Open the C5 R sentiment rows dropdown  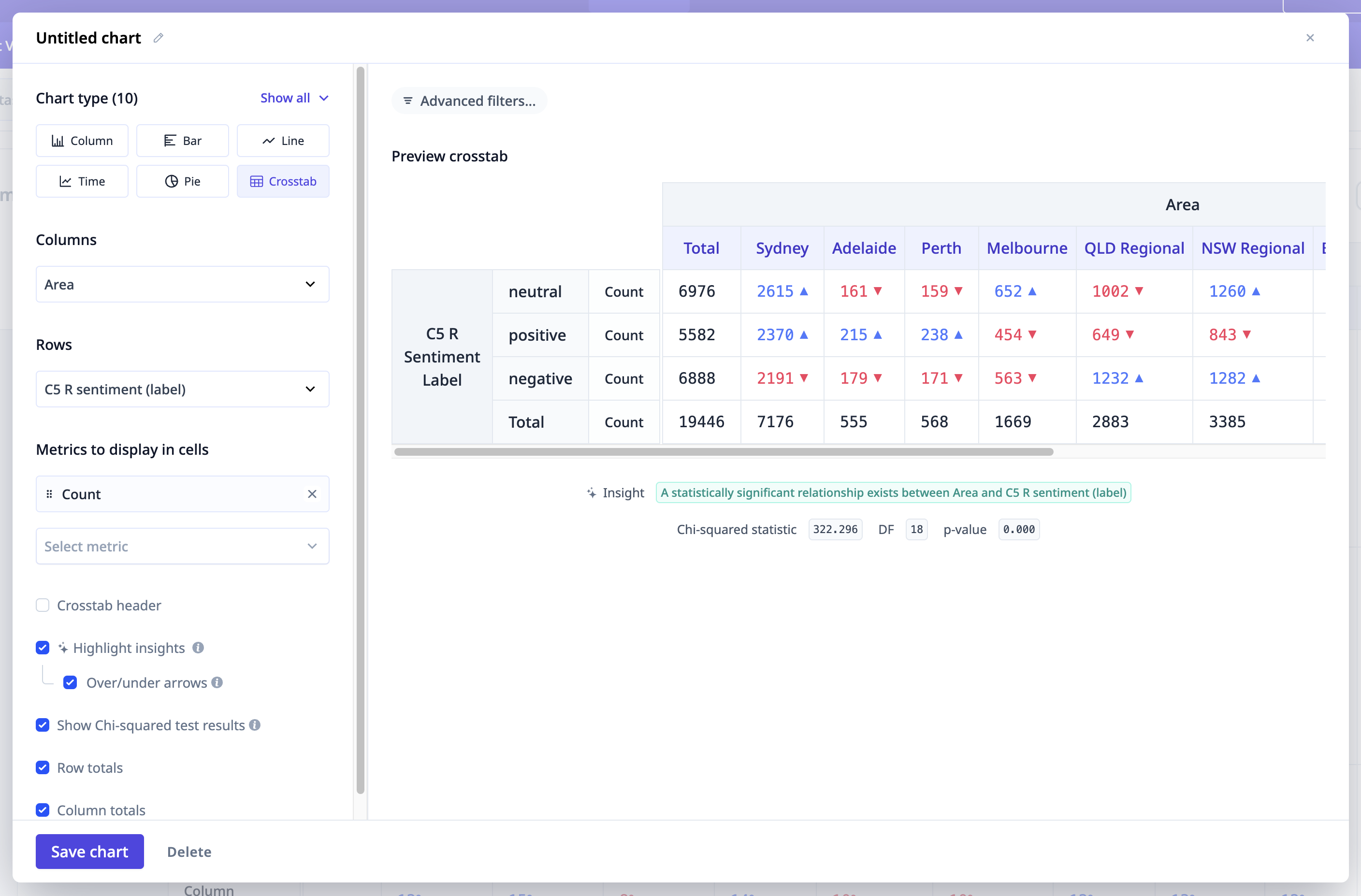coord(182,390)
